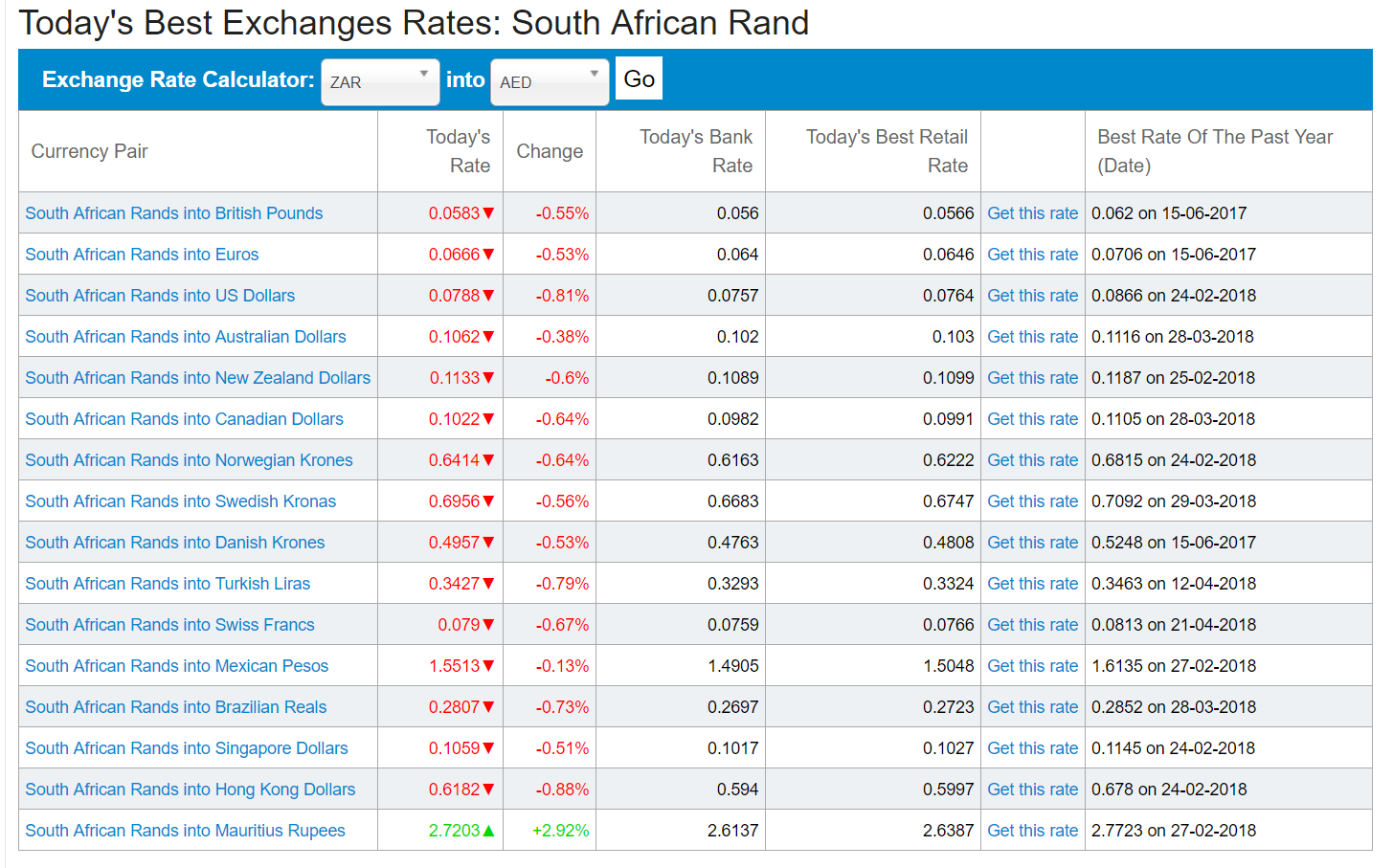Open South African Rands into British Pounds link
The image size is (1393, 868).
173,213
